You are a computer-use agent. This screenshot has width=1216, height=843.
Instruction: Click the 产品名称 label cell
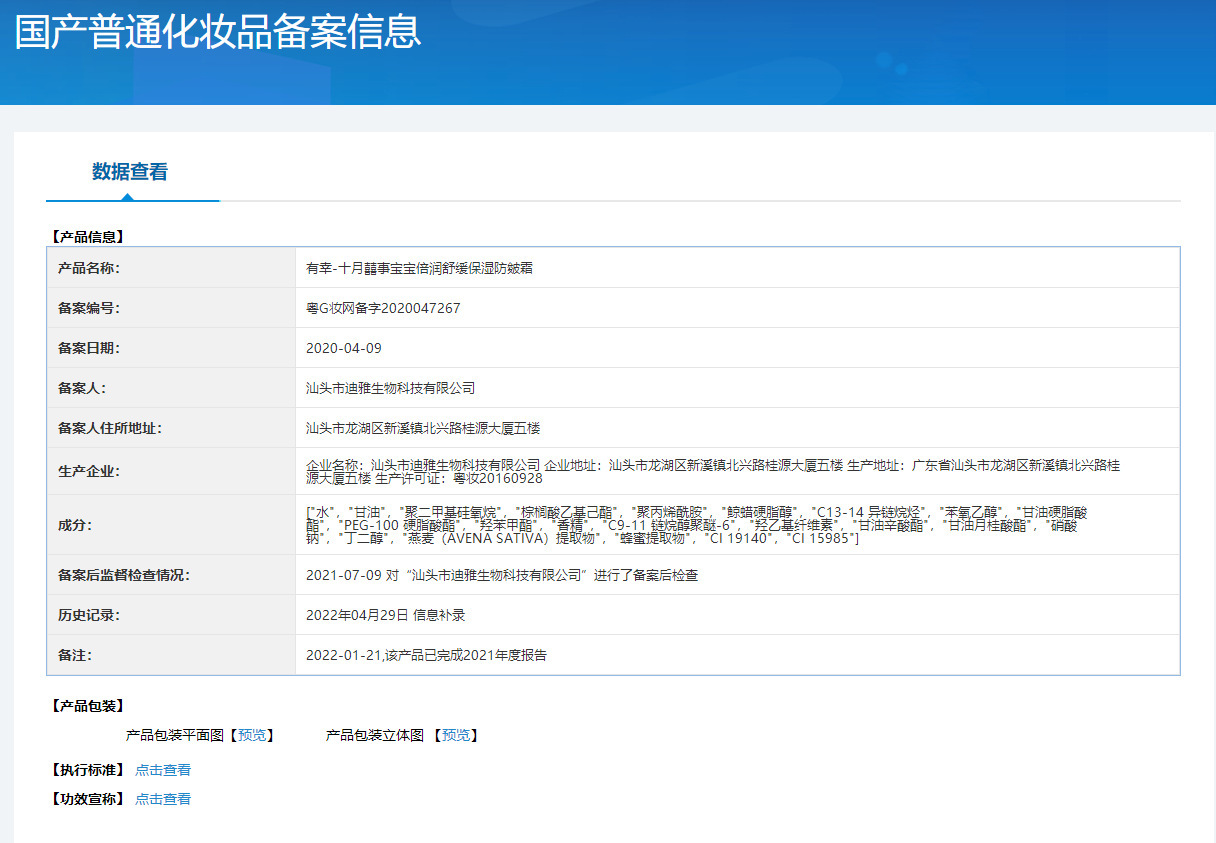[x=171, y=268]
